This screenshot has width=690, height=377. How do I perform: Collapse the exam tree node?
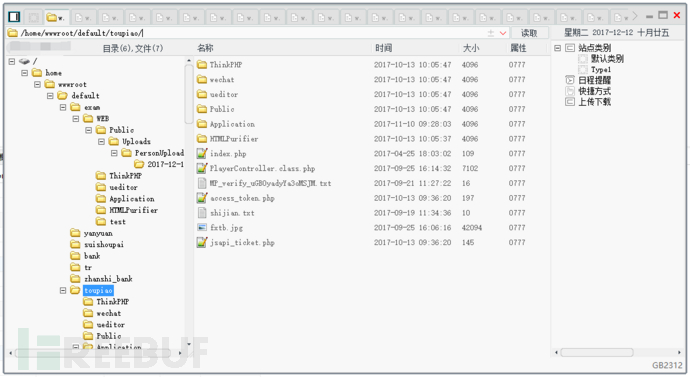pos(63,107)
